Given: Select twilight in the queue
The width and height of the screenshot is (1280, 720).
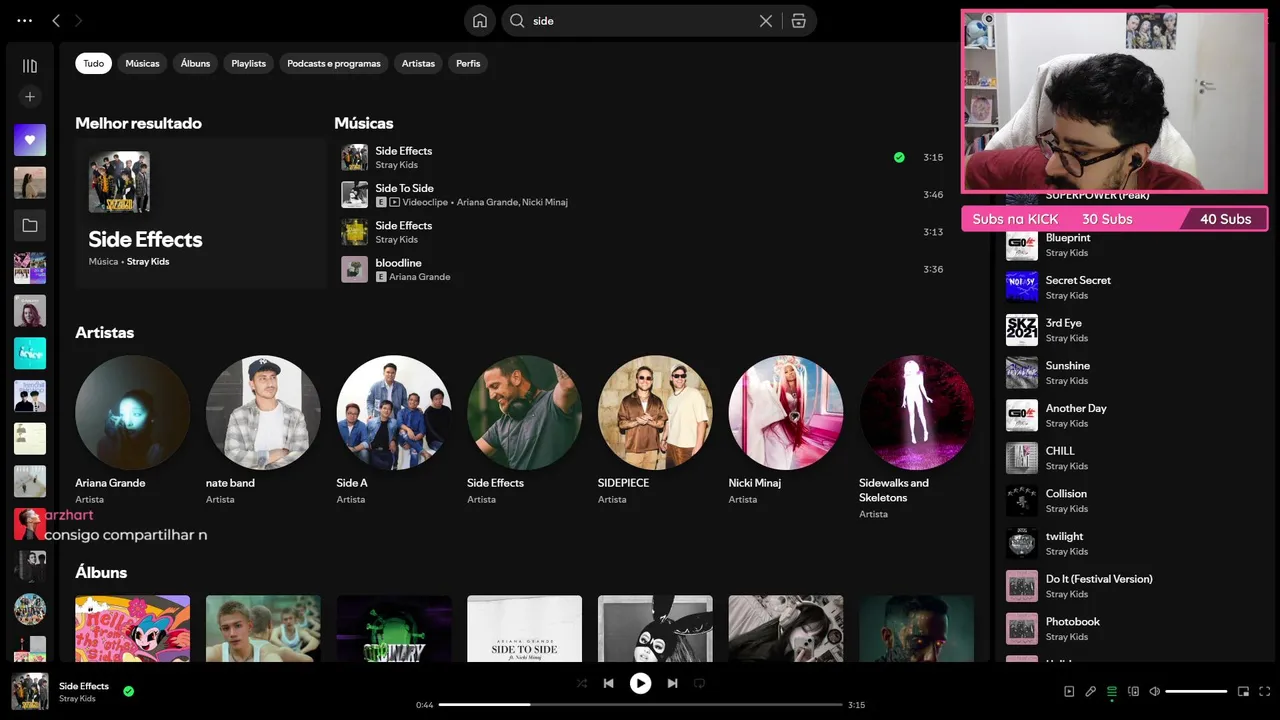Looking at the screenshot, I should pos(1134,543).
